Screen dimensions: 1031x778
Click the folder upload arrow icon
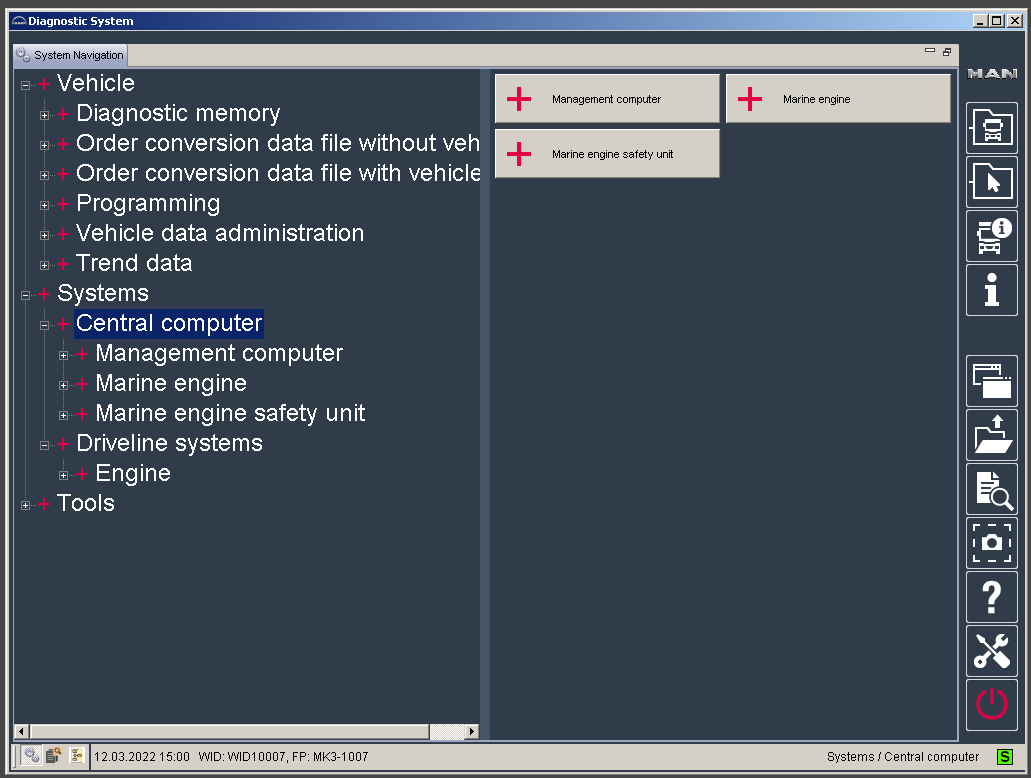point(992,435)
